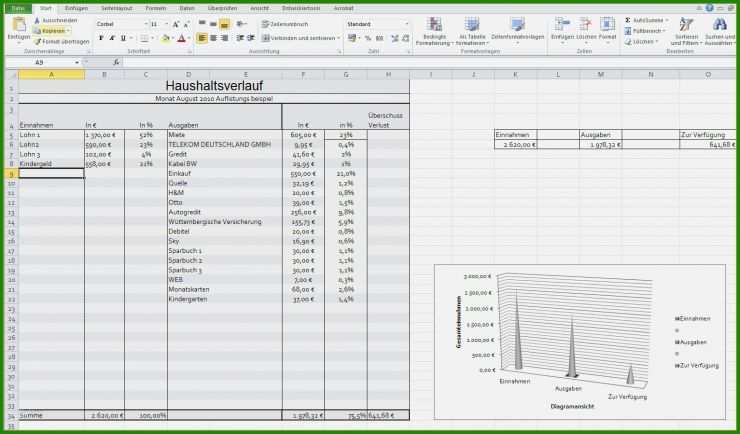Screen dimensions: 740x434
Task: Click the fx insert function icon
Action: (x=116, y=62)
